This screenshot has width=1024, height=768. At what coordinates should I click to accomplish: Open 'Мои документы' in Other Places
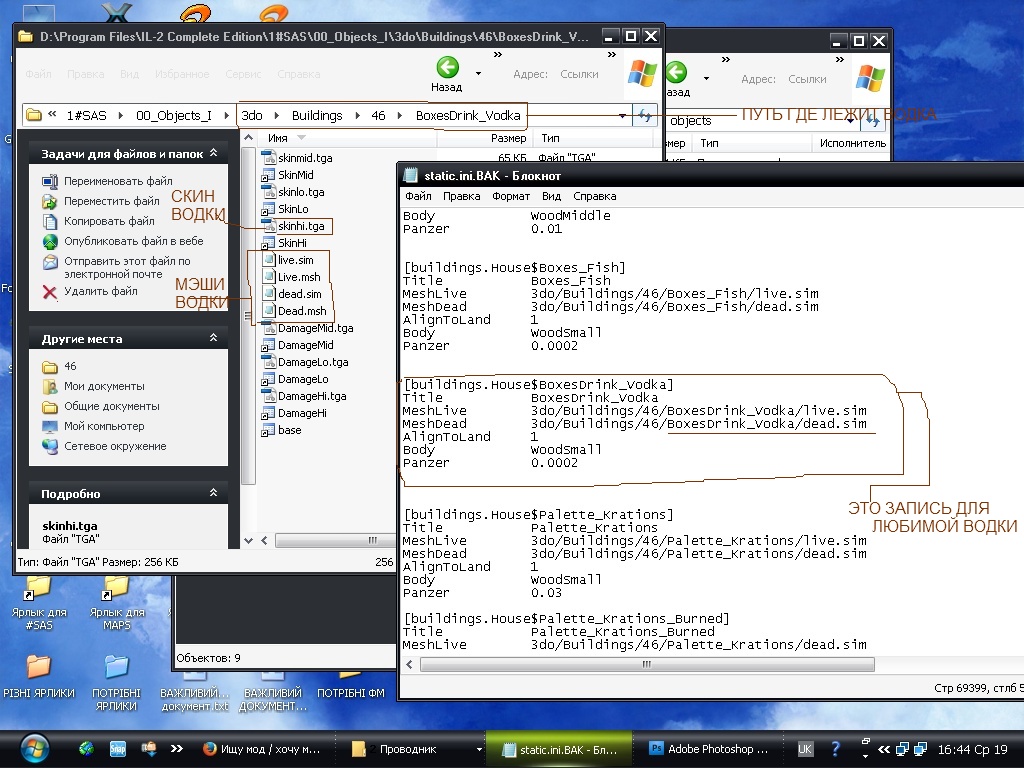pos(104,386)
